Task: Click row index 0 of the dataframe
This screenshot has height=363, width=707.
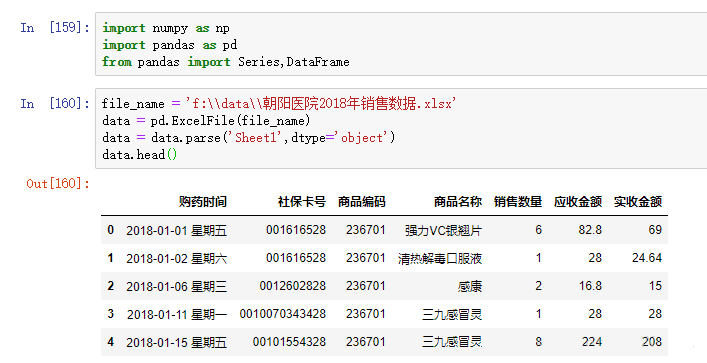Action: click(110, 230)
